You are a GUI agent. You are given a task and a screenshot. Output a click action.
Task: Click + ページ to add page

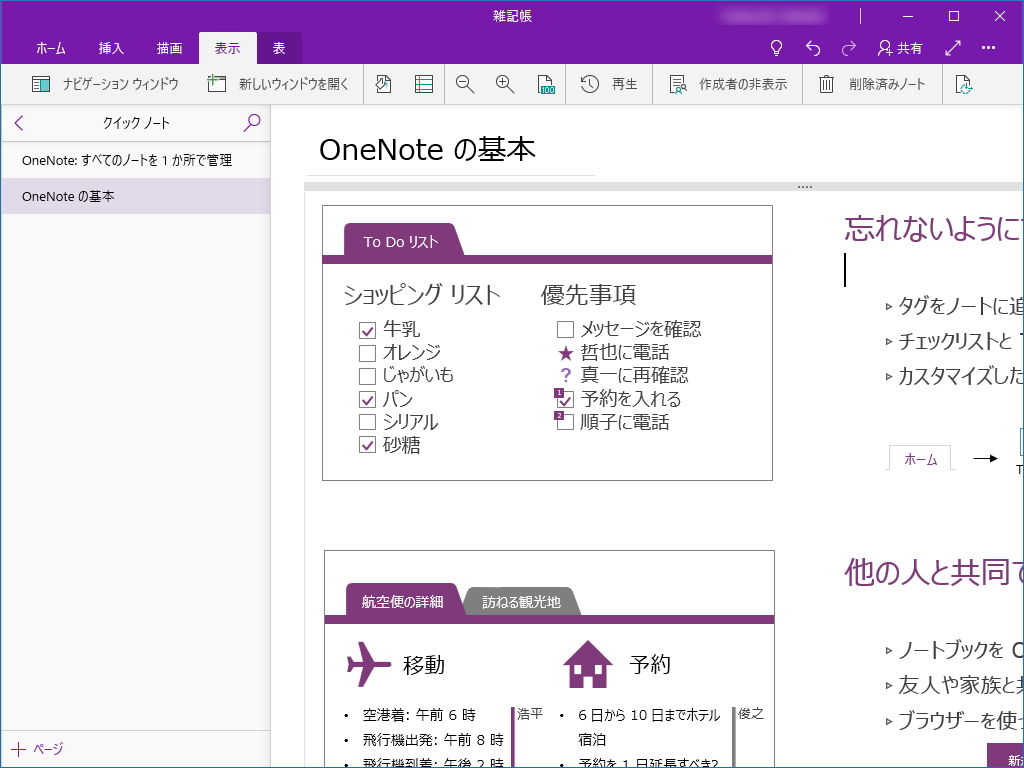pos(39,749)
